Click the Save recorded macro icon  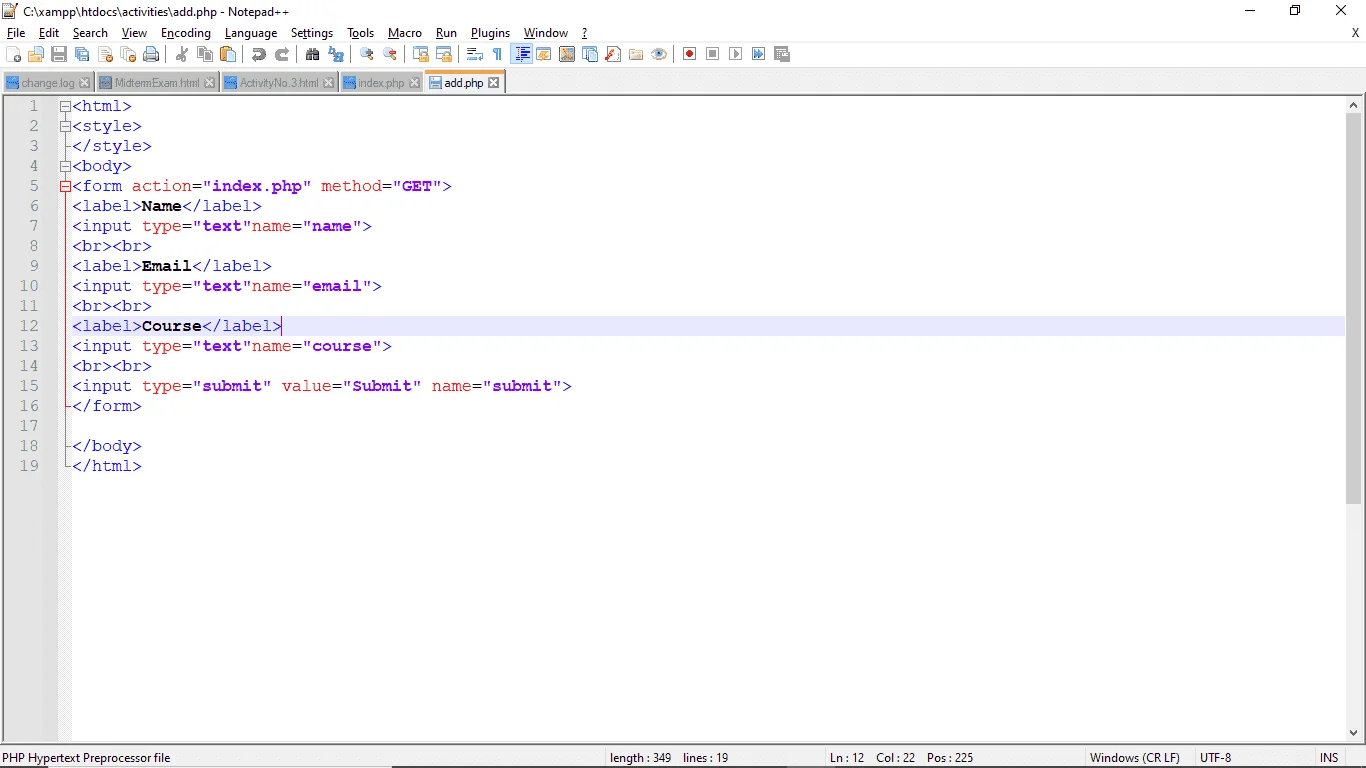[782, 54]
